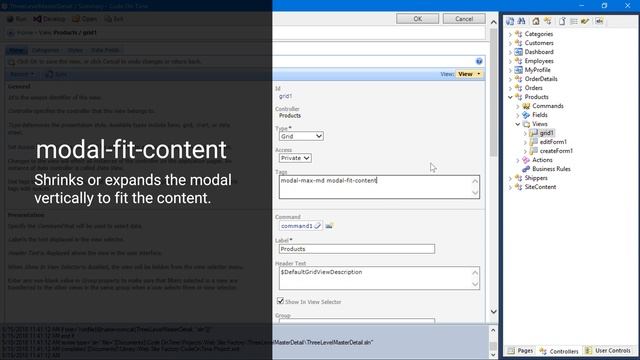Click the grid1 Id value text
The width and height of the screenshot is (640, 360).
285,96
